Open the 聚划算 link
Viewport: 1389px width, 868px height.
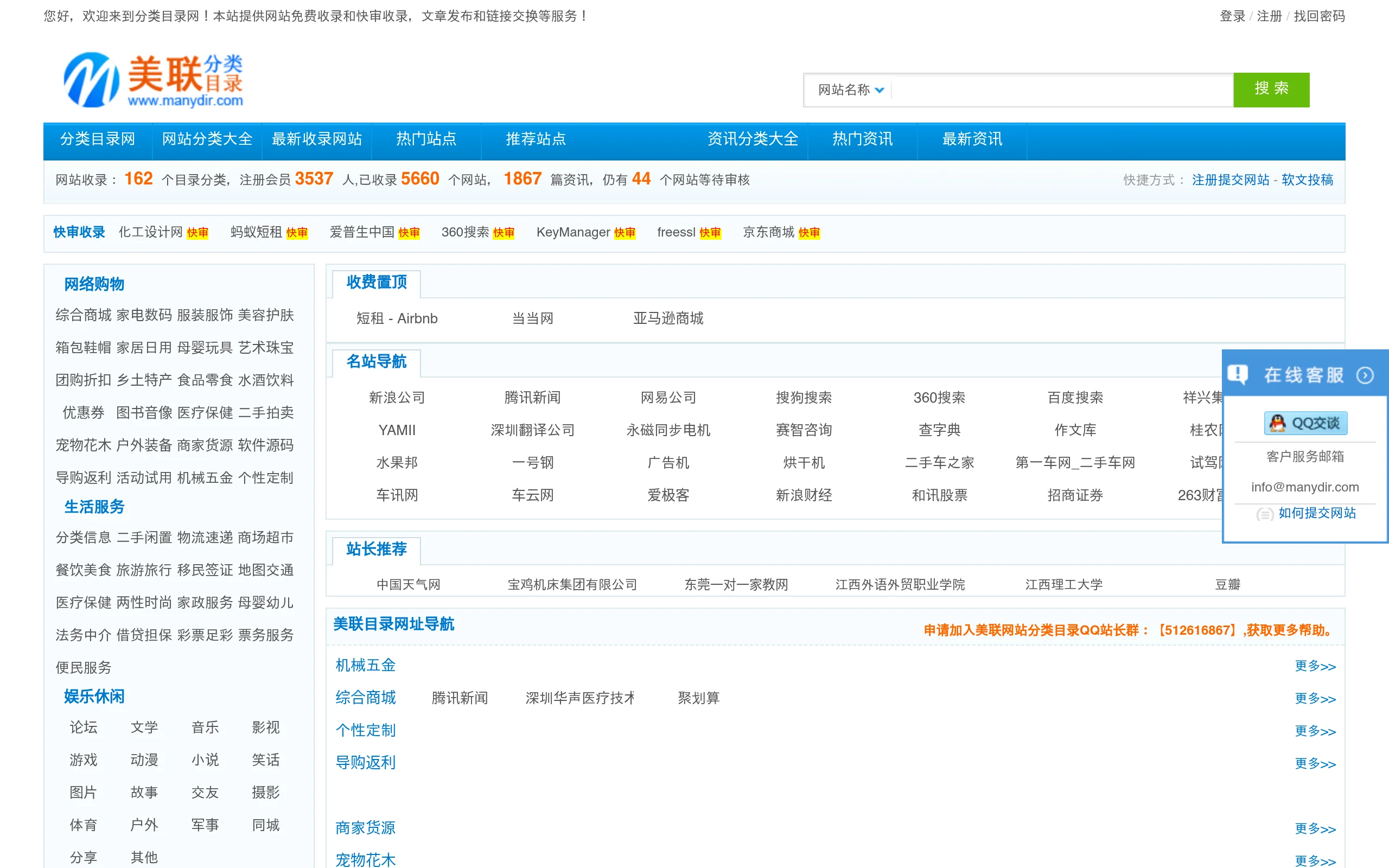698,698
